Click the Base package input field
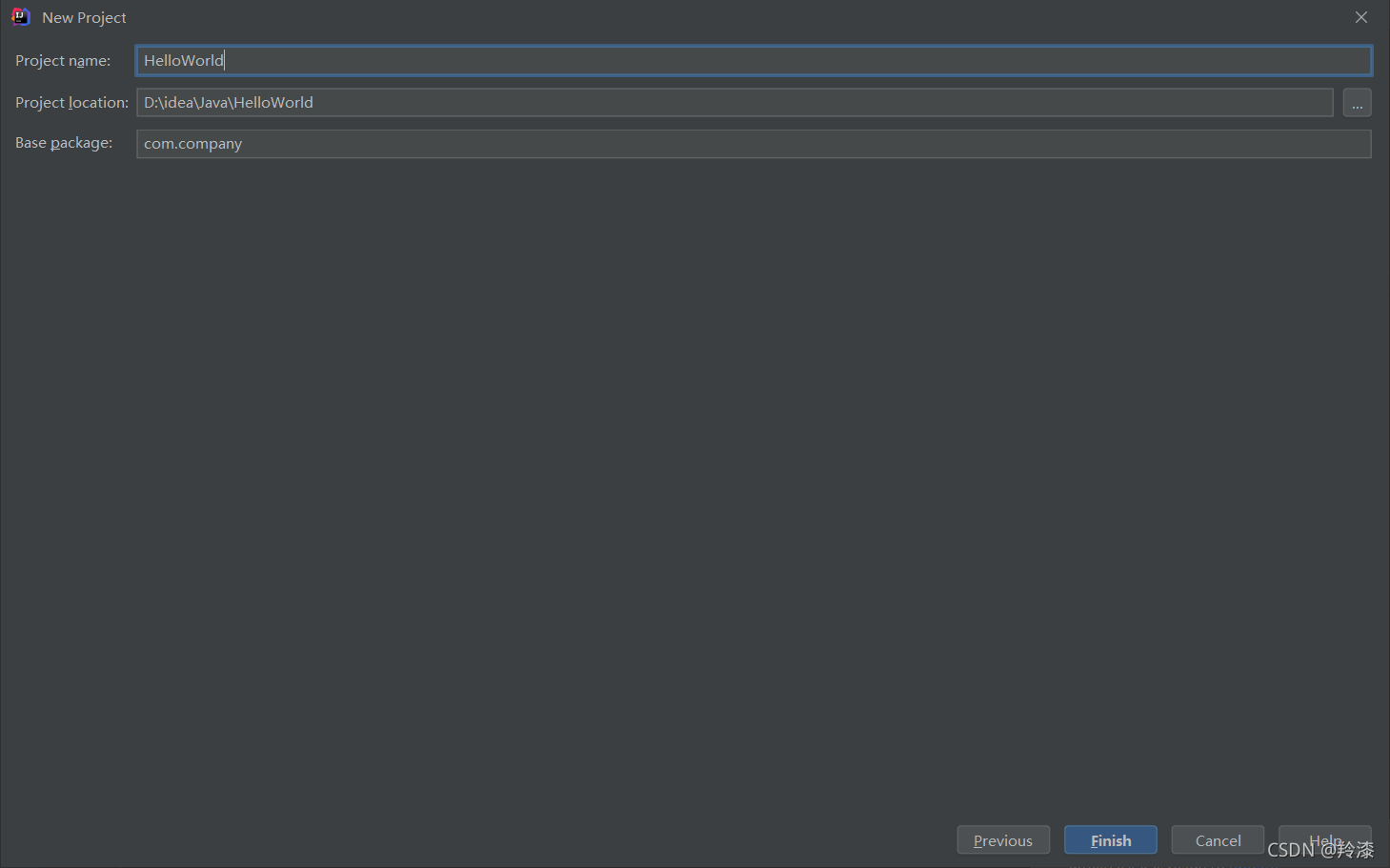Screen dimensions: 1390x868 (x=754, y=144)
